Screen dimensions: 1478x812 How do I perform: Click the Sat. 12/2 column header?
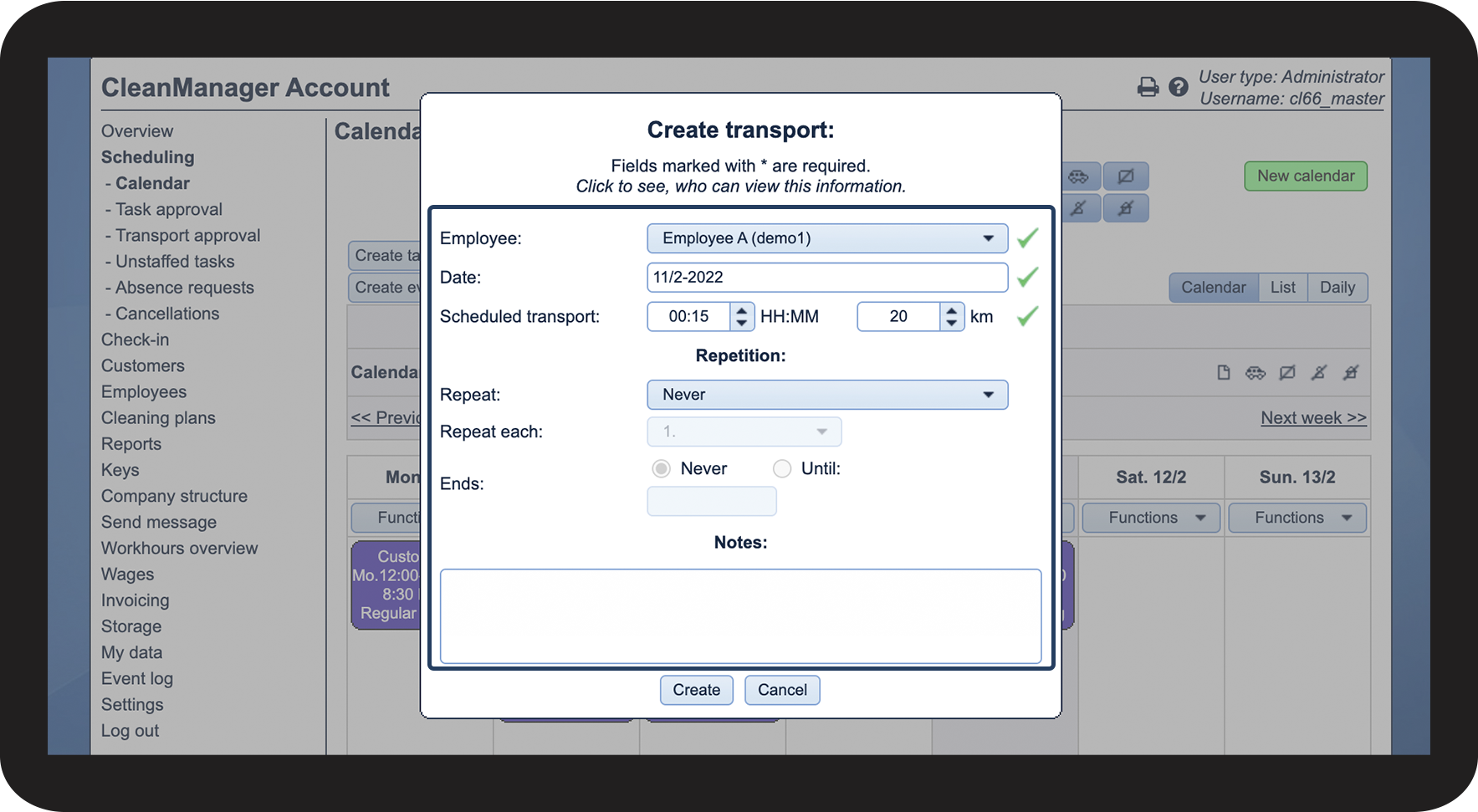click(x=1151, y=477)
